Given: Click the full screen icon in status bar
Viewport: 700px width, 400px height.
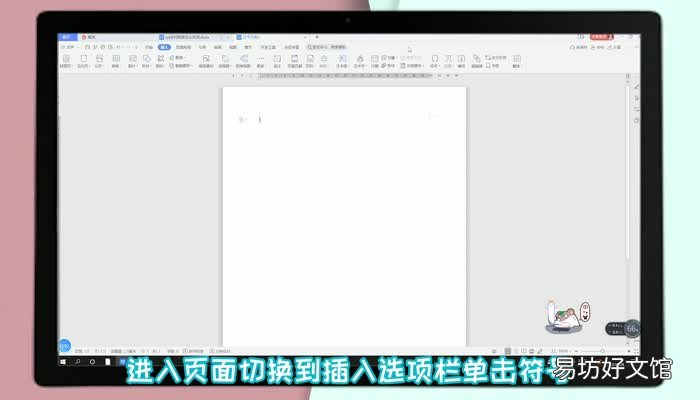Looking at the screenshot, I should pyautogui.click(x=637, y=351).
